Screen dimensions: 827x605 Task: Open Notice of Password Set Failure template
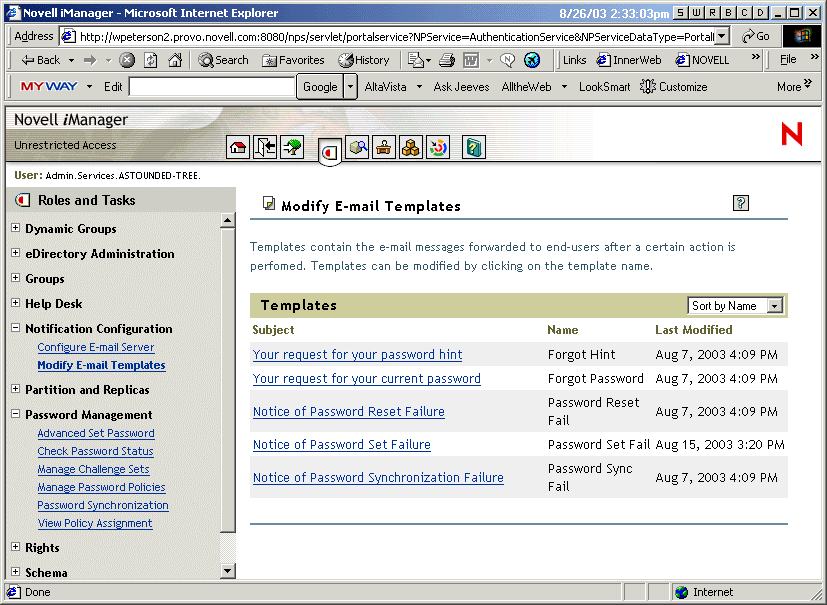pos(341,444)
